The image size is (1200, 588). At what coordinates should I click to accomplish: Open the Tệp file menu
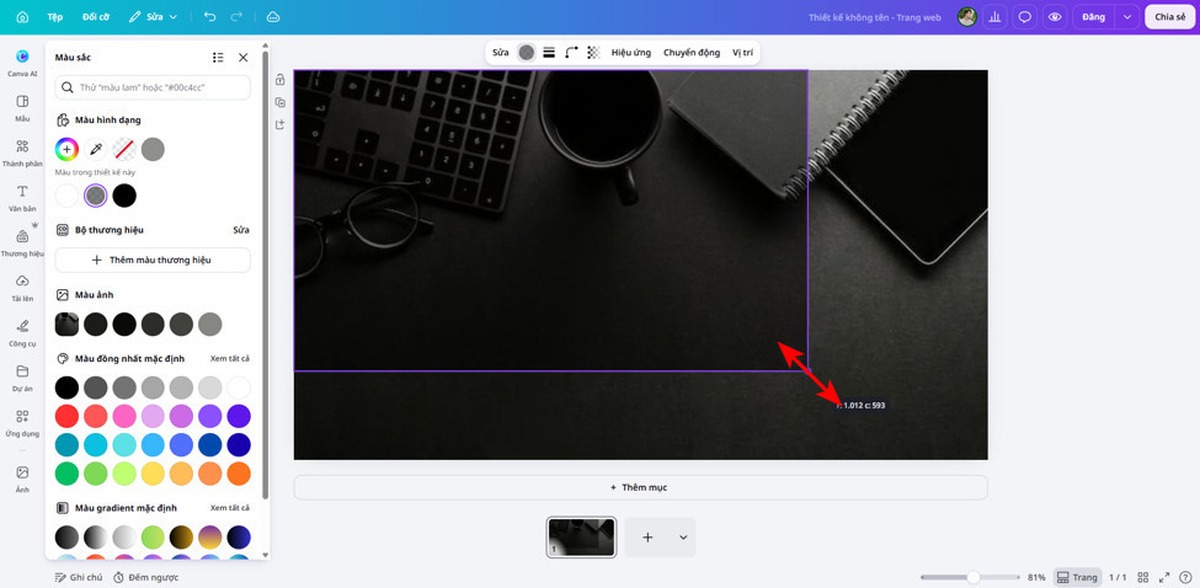click(55, 17)
